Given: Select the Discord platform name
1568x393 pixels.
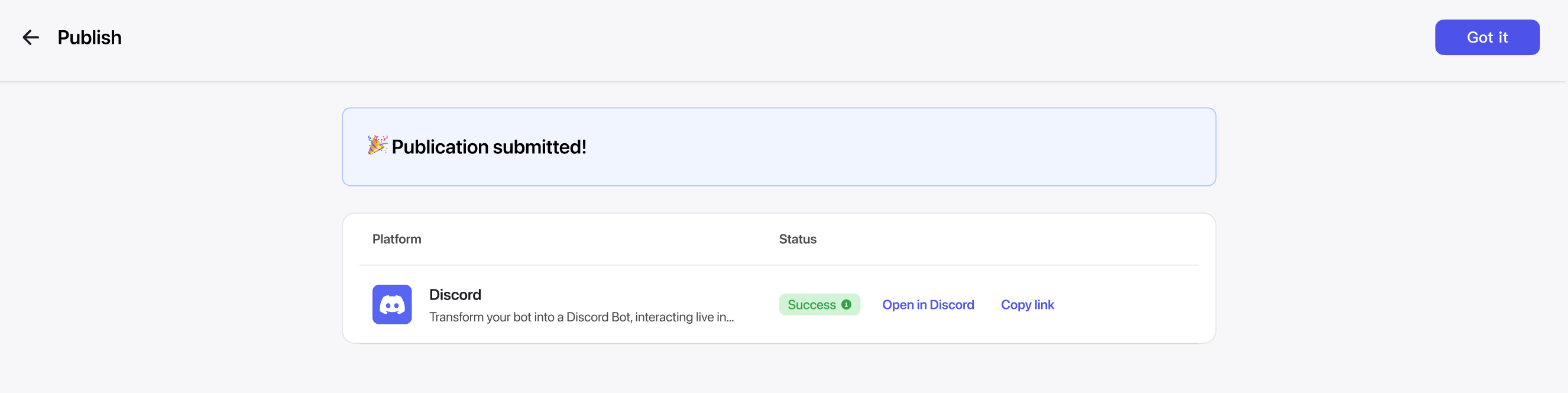Looking at the screenshot, I should click(455, 295).
